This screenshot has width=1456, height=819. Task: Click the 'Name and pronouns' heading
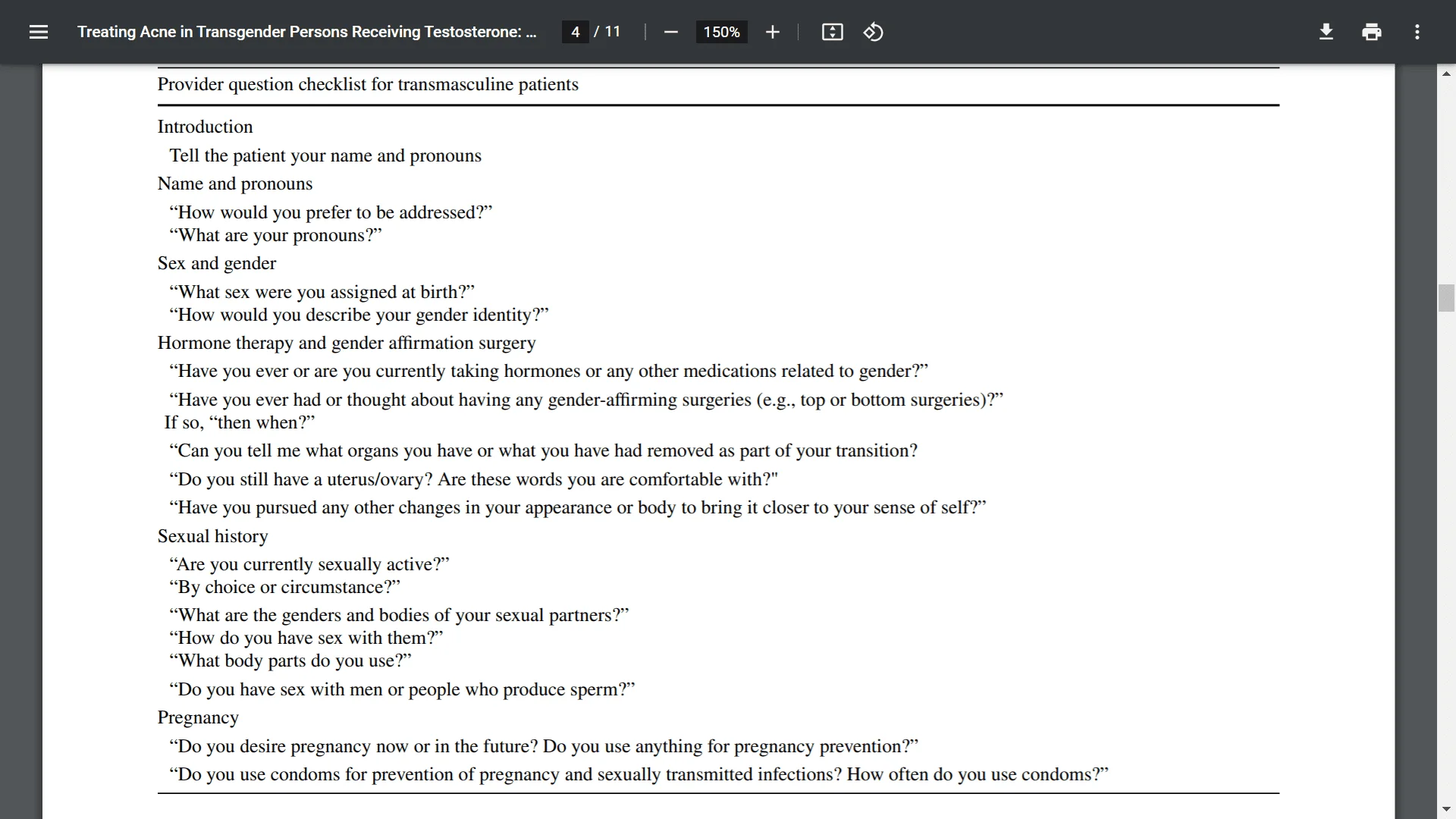[235, 184]
